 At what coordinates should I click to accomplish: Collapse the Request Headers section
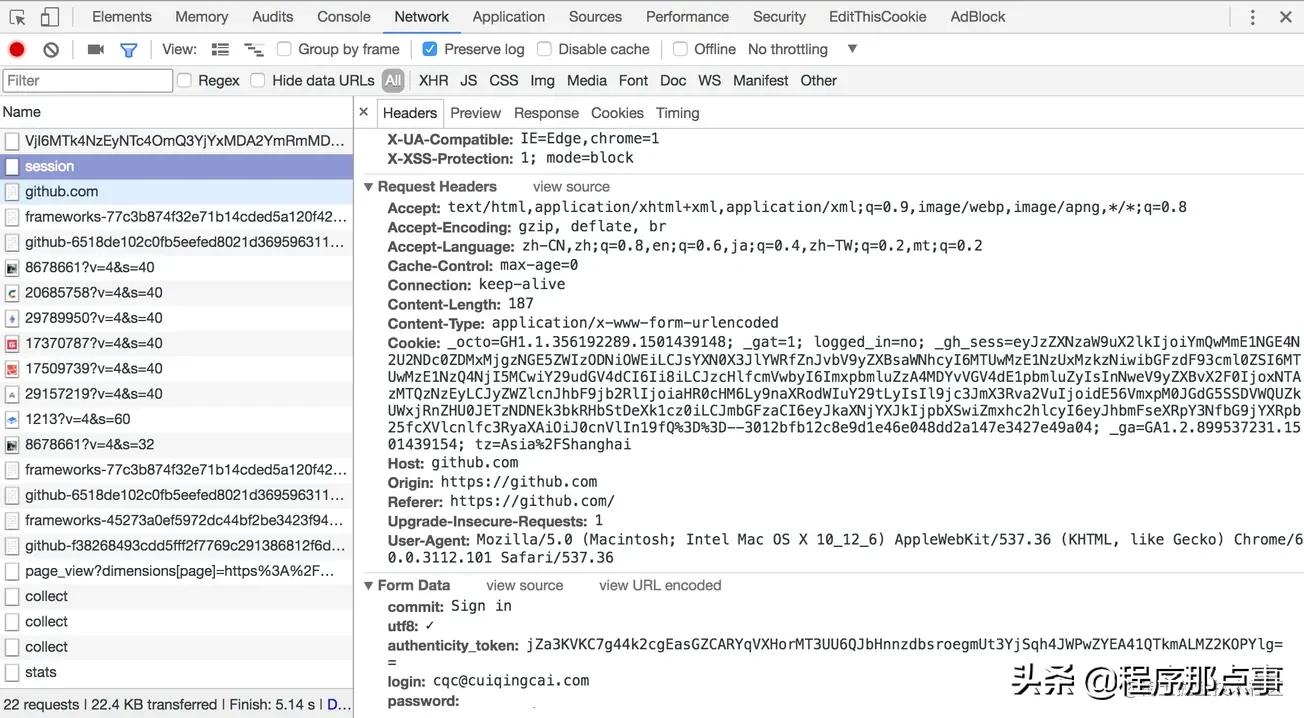click(x=368, y=186)
